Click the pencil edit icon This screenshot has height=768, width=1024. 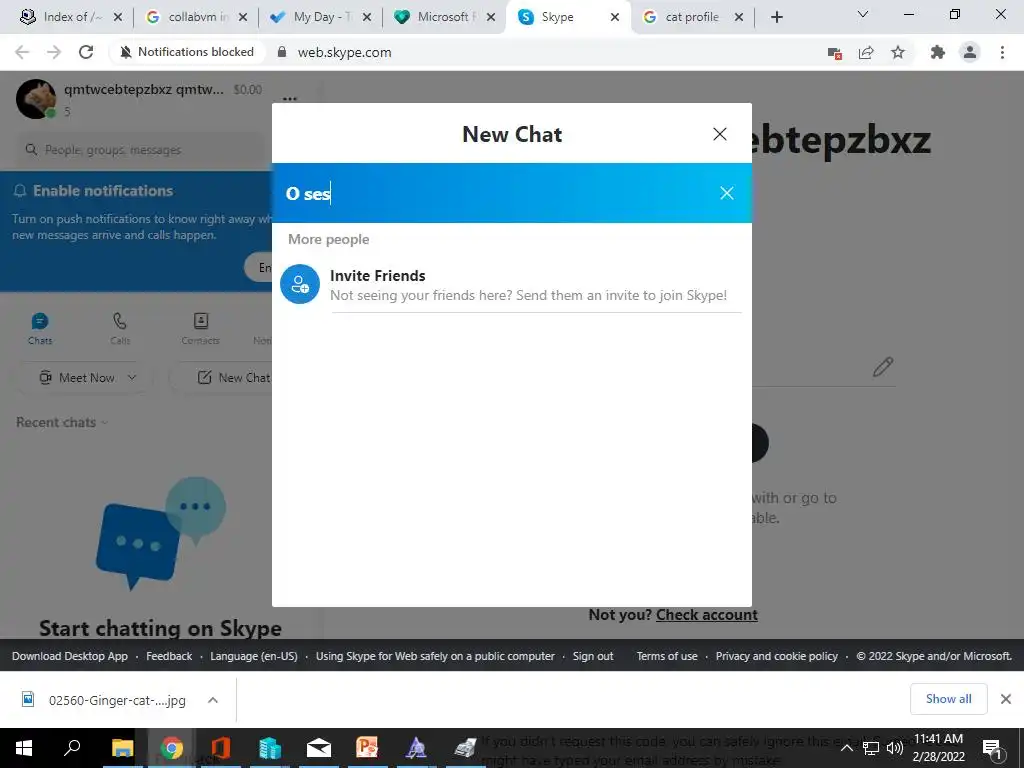(882, 367)
